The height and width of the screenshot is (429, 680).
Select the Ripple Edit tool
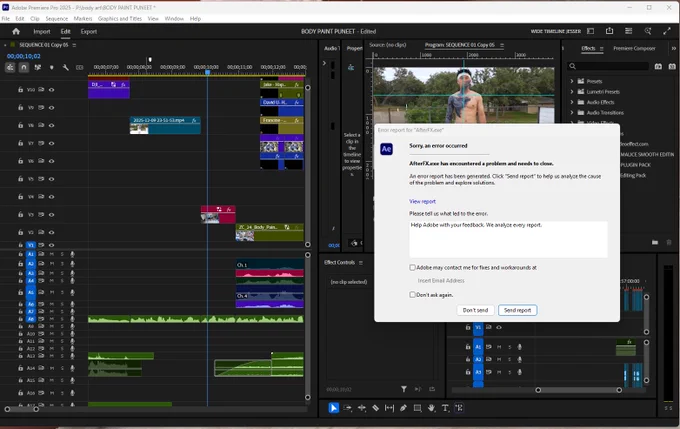(x=361, y=408)
